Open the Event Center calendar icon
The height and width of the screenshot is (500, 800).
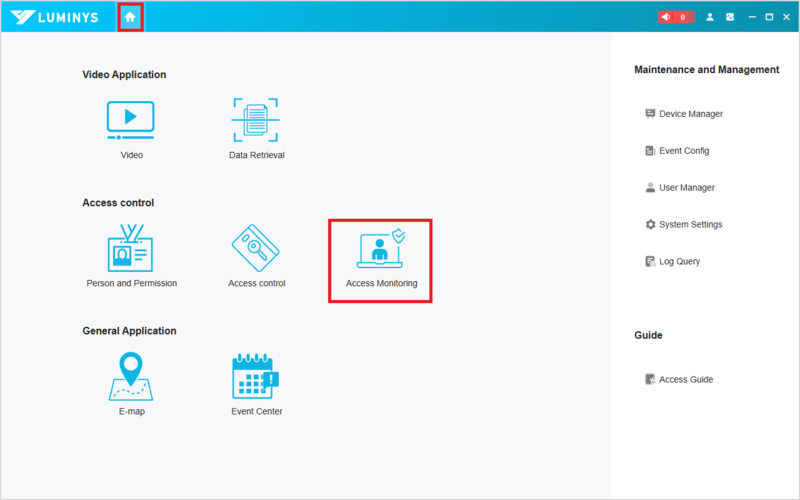(256, 376)
